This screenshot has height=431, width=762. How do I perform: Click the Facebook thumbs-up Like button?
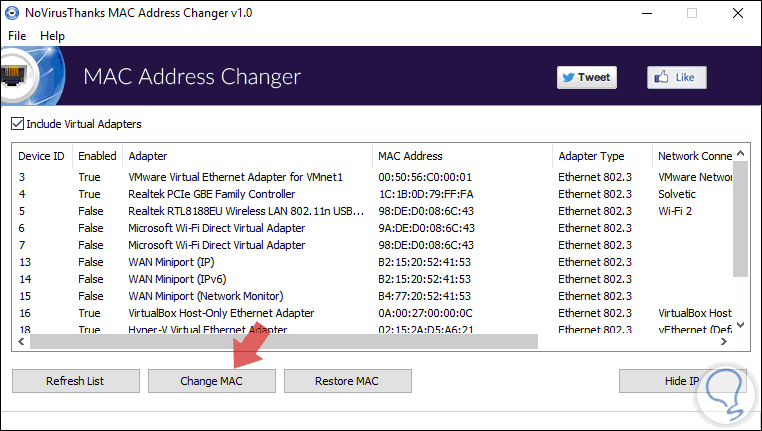(676, 77)
